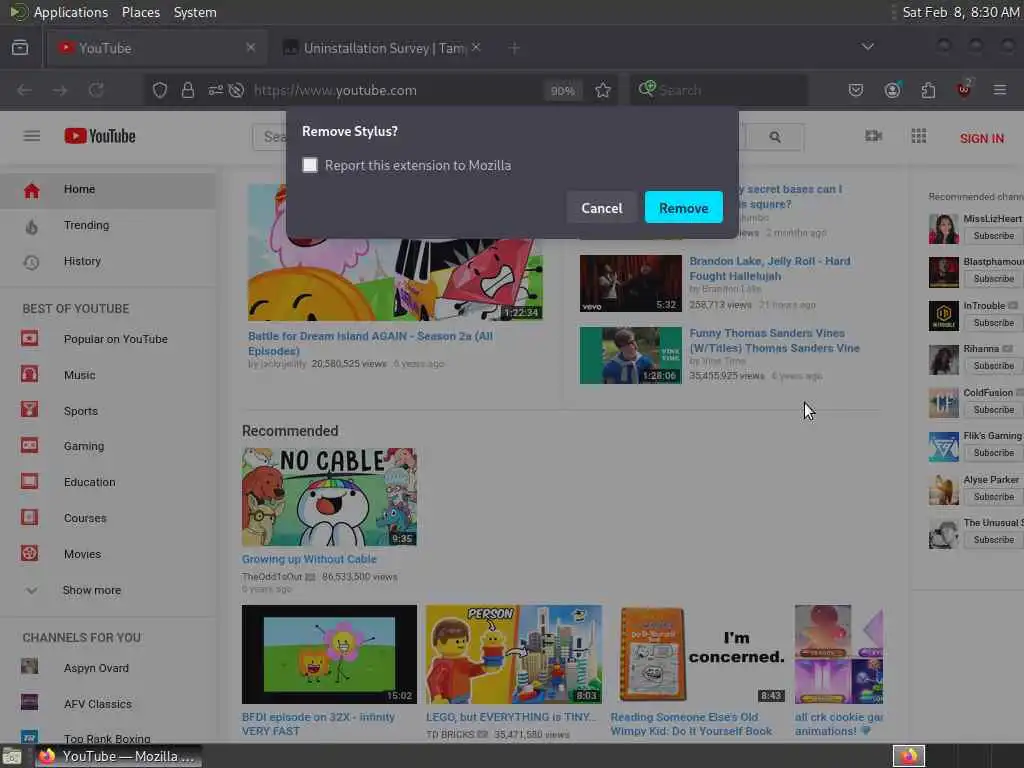This screenshot has height=768, width=1024.
Task: Click the YouTube — Mozilla taskbar window button
Action: (x=118, y=756)
